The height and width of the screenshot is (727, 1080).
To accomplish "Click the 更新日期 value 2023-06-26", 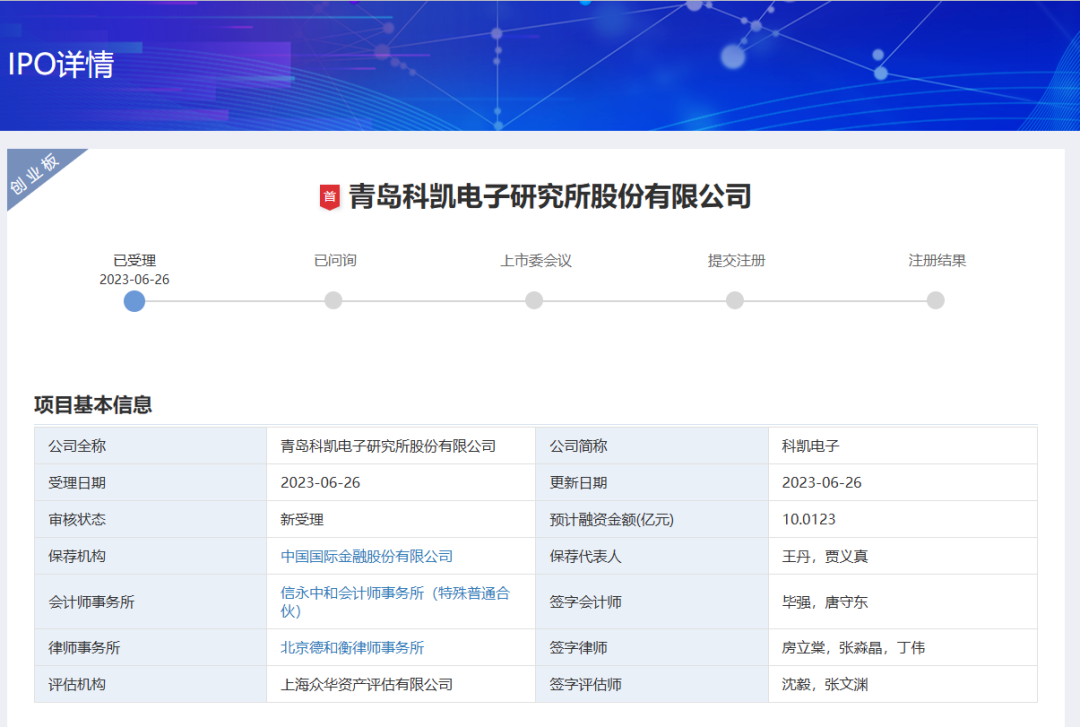I will 822,482.
